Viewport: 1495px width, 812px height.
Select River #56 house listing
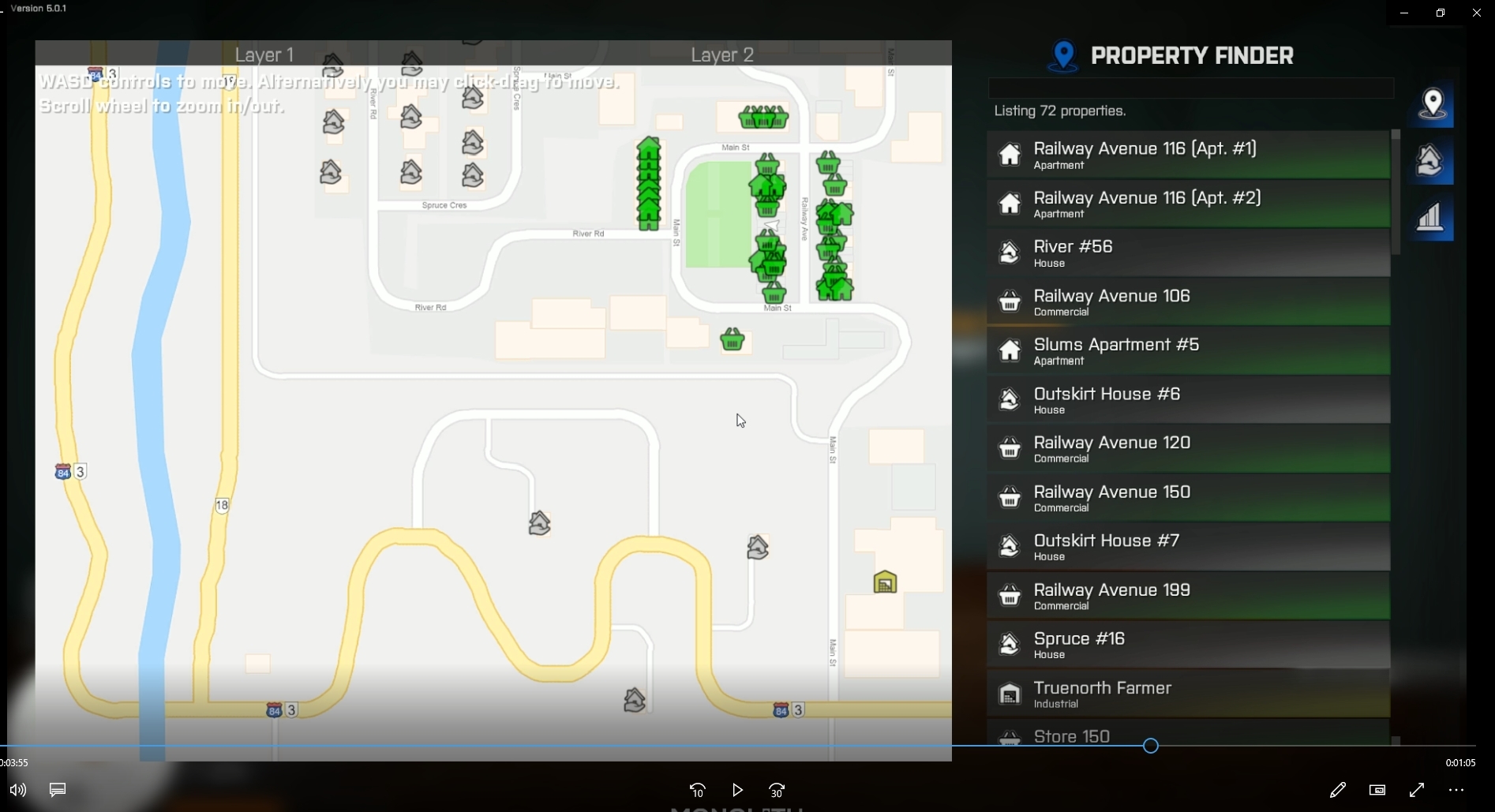pyautogui.click(x=1188, y=253)
